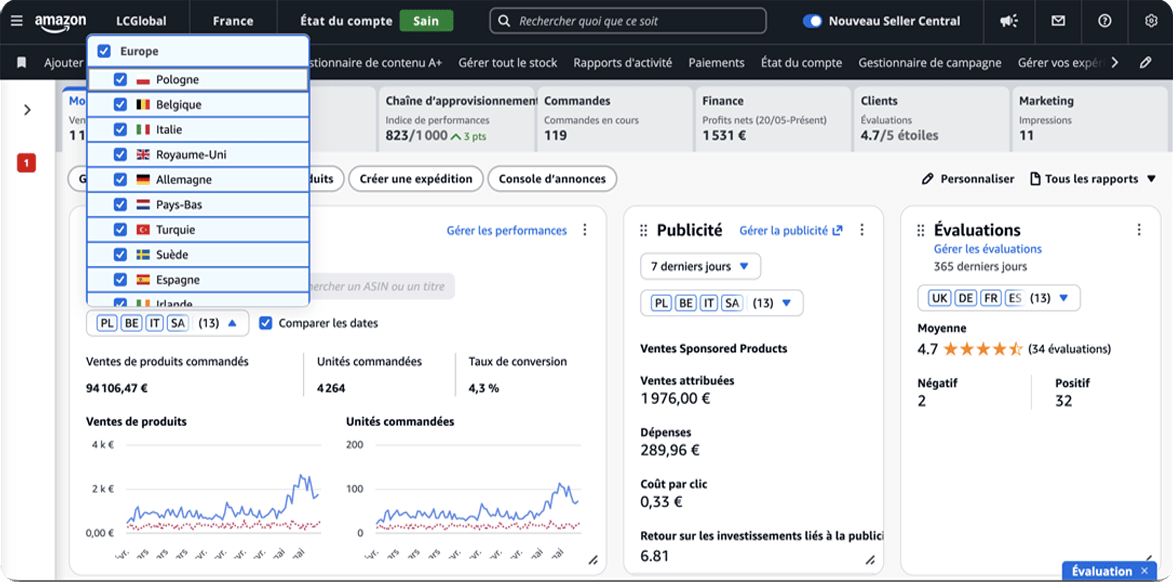
Task: Uncheck the Belgique checkbox
Action: click(120, 105)
